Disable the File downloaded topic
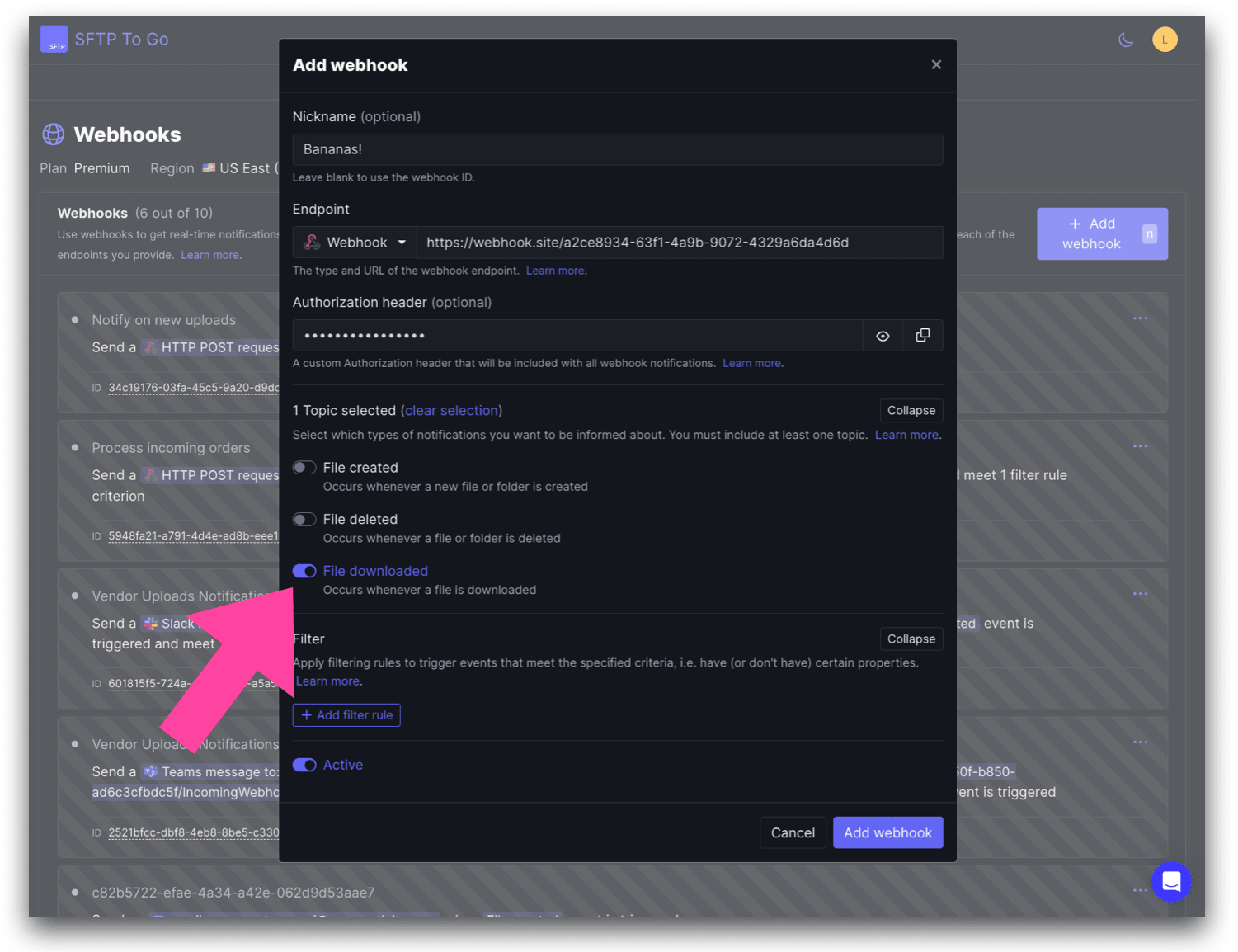The height and width of the screenshot is (952, 1238). tap(304, 571)
